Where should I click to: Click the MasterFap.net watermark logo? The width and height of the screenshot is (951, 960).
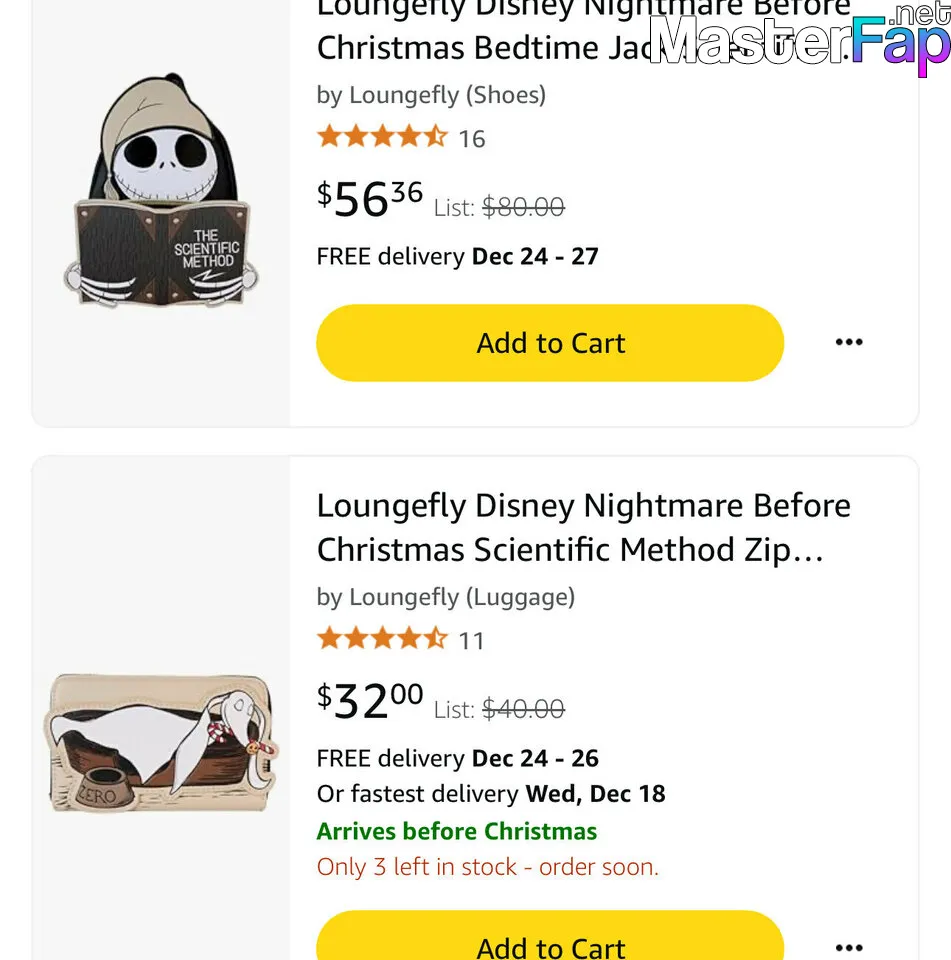tap(800, 39)
